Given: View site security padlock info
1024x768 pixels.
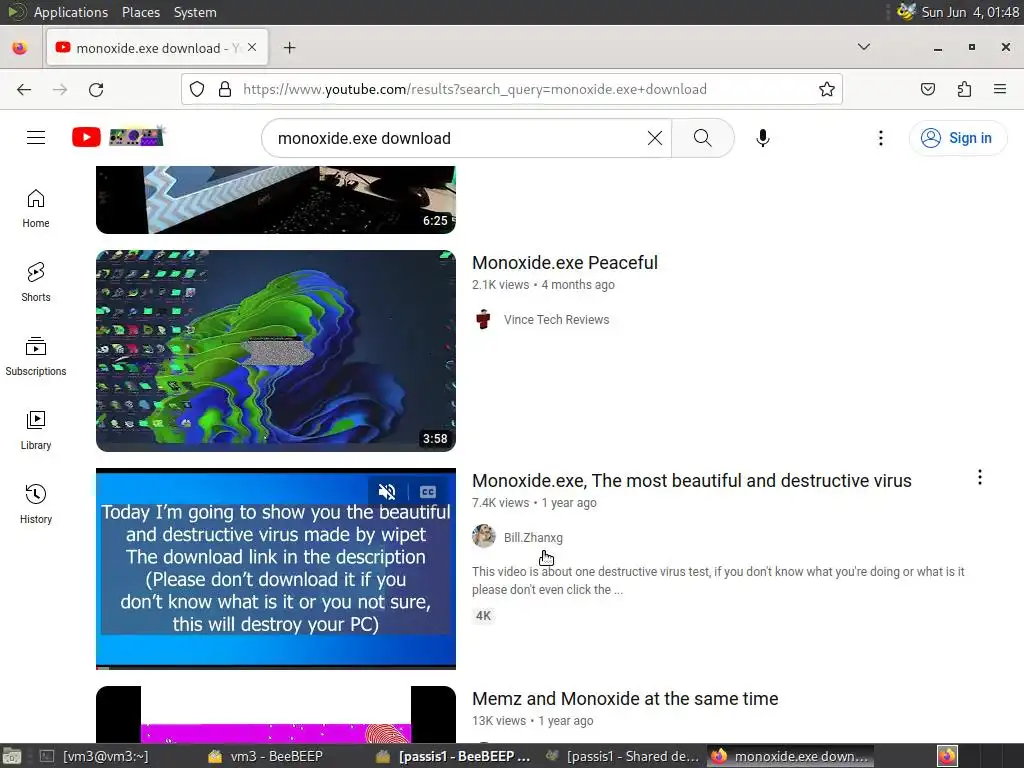Looking at the screenshot, I should click(x=225, y=89).
